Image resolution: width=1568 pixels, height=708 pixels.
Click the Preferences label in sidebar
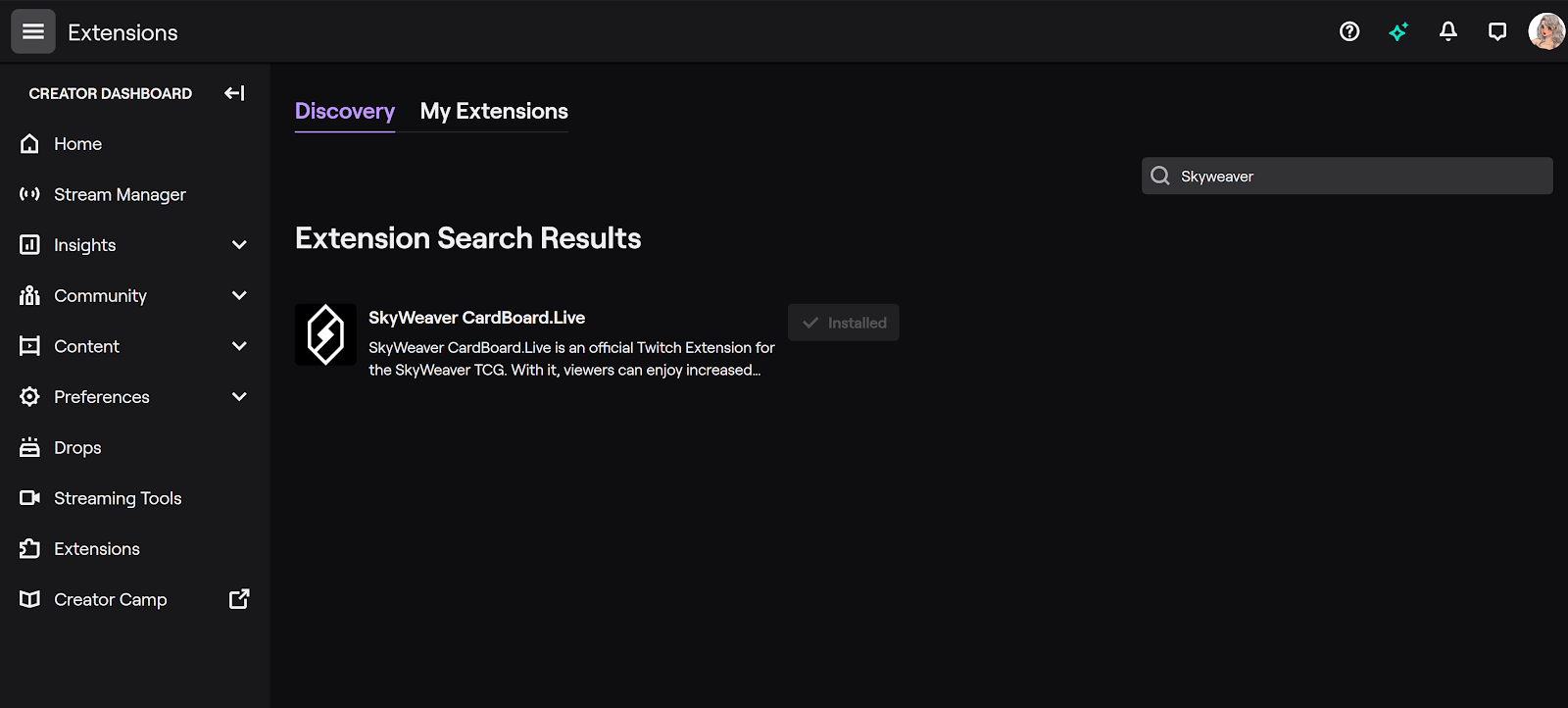[102, 397]
